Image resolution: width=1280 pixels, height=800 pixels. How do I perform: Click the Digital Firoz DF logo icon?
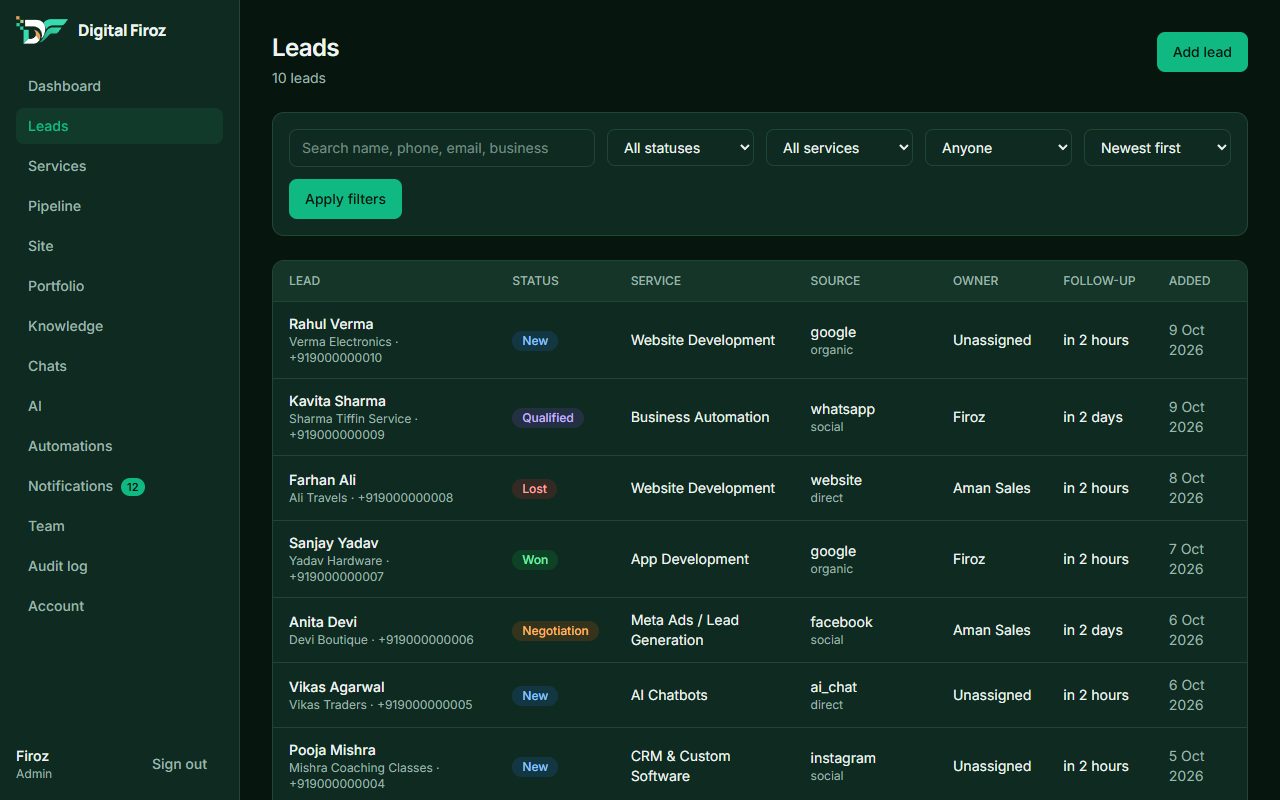[x=41, y=30]
